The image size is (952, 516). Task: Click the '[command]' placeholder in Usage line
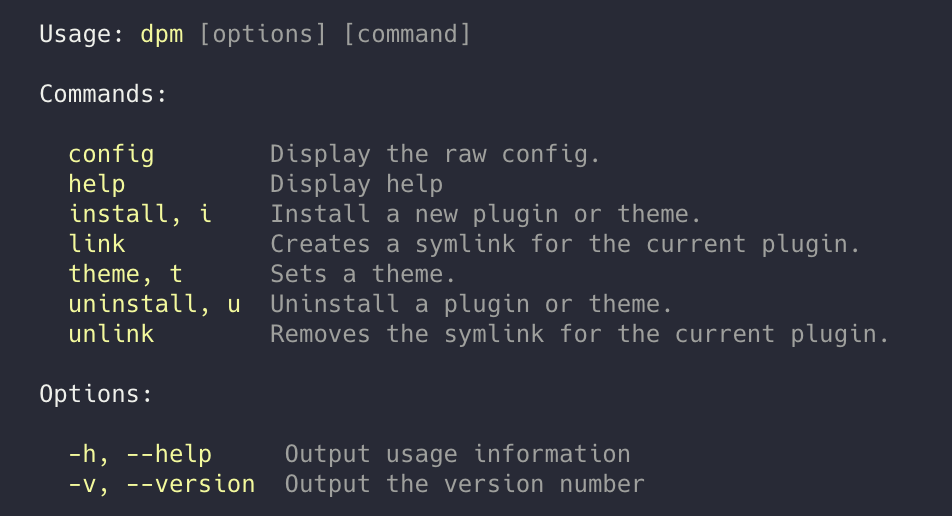coord(407,34)
